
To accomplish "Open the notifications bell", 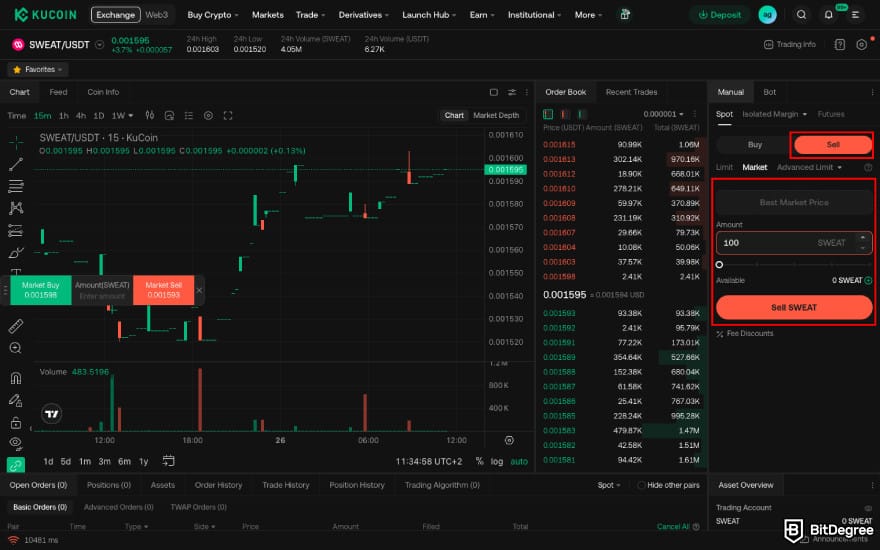I will [828, 15].
